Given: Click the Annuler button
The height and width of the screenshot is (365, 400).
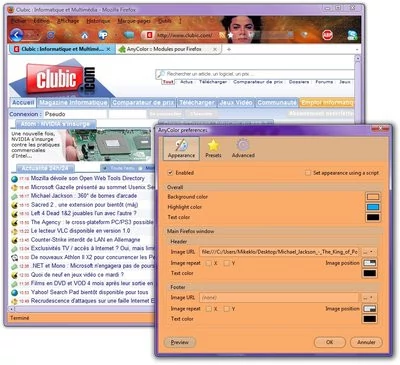Looking at the screenshot, I should pos(366,342).
